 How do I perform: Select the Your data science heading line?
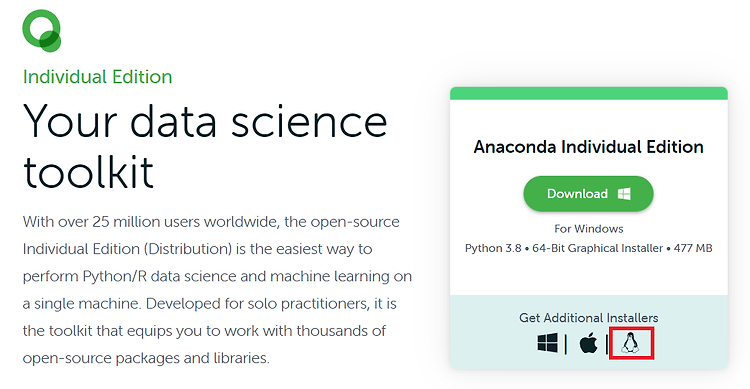(x=205, y=122)
